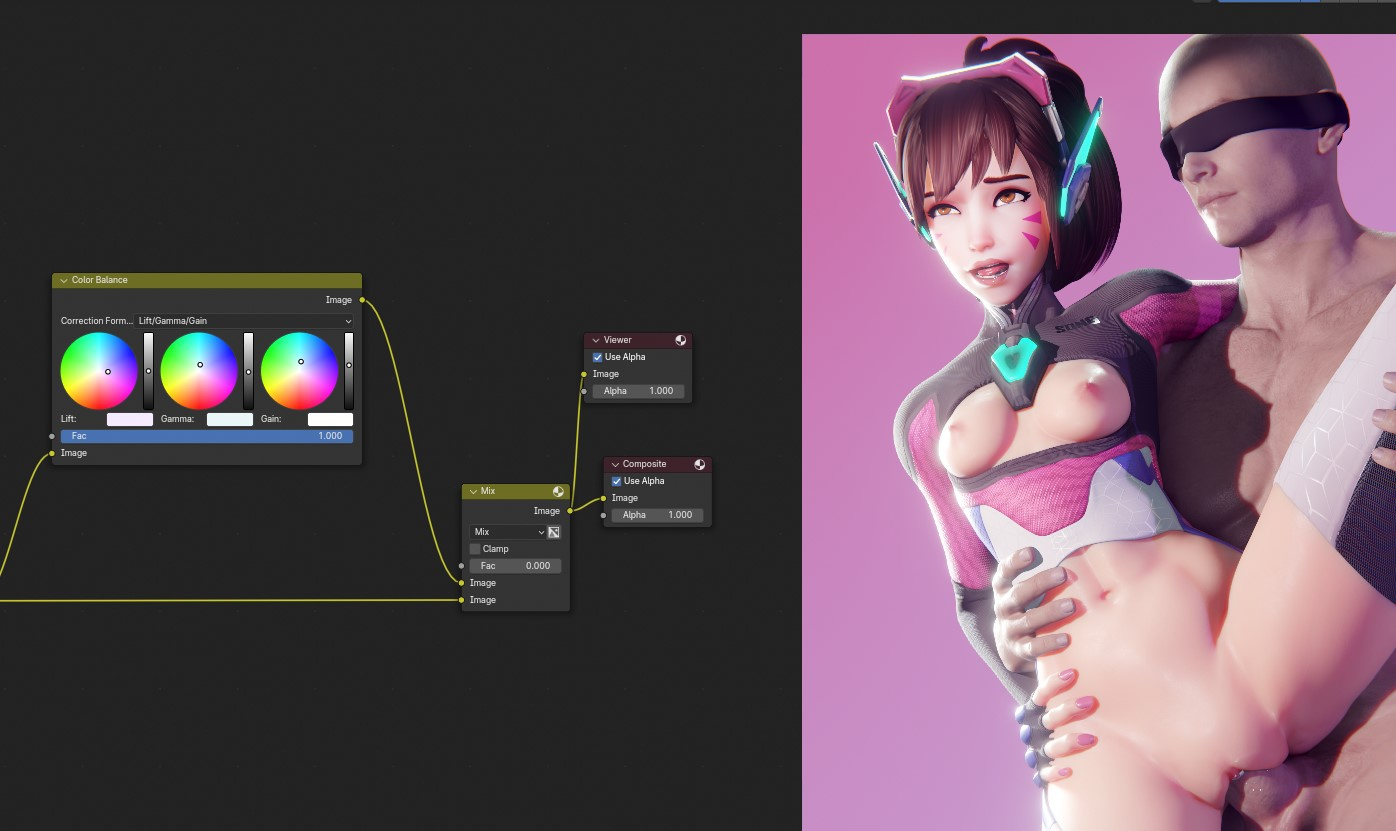
Task: Click the Lift color wheel
Action: 99,371
